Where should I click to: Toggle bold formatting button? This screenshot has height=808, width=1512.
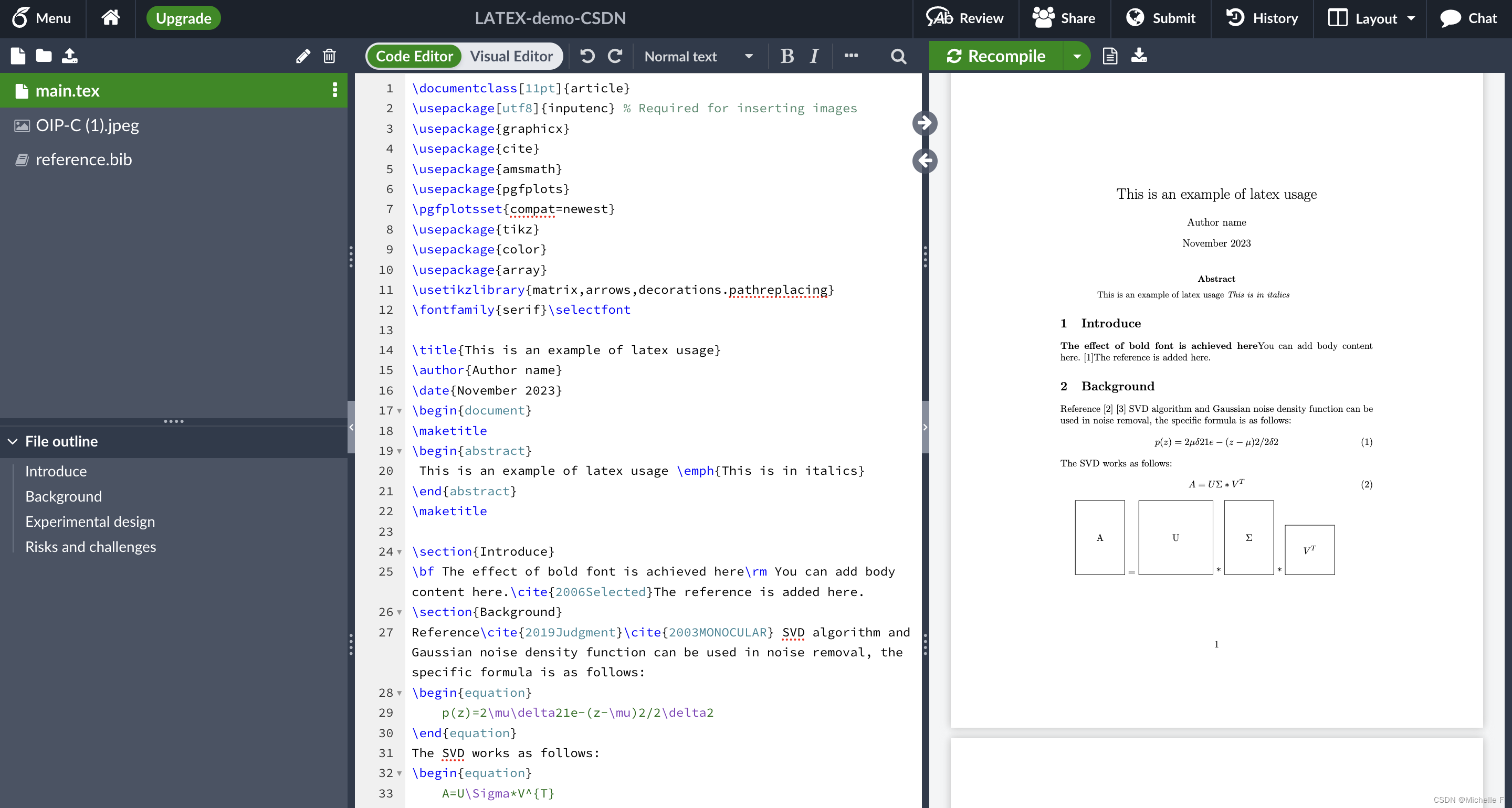787,56
